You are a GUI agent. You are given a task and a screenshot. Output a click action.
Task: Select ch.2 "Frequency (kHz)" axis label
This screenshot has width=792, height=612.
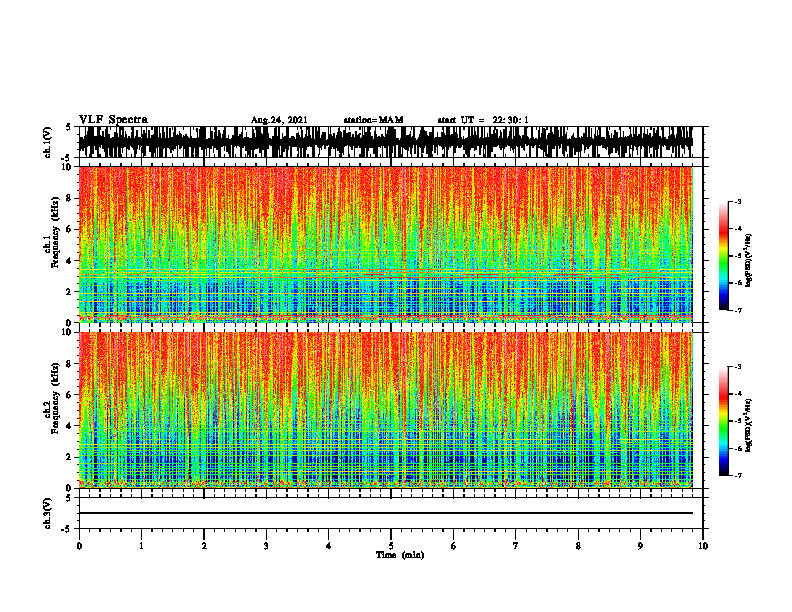tap(55, 398)
